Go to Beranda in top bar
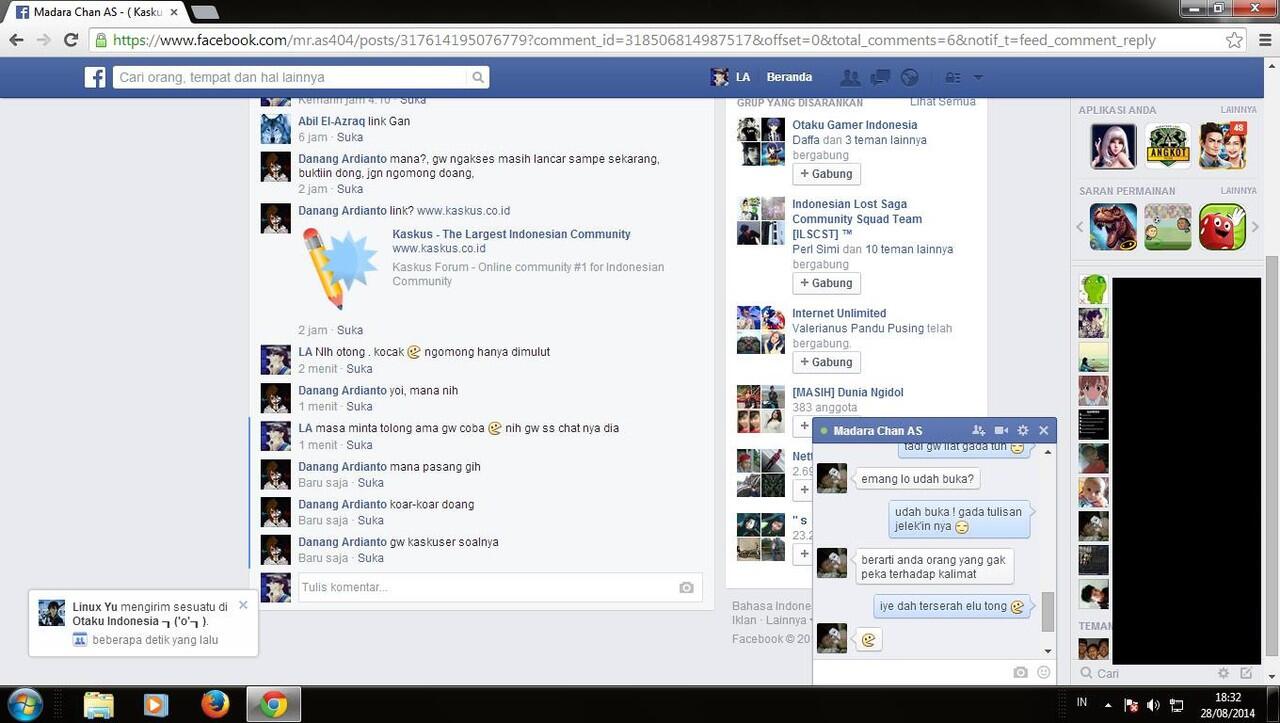The width and height of the screenshot is (1280, 723). click(789, 77)
